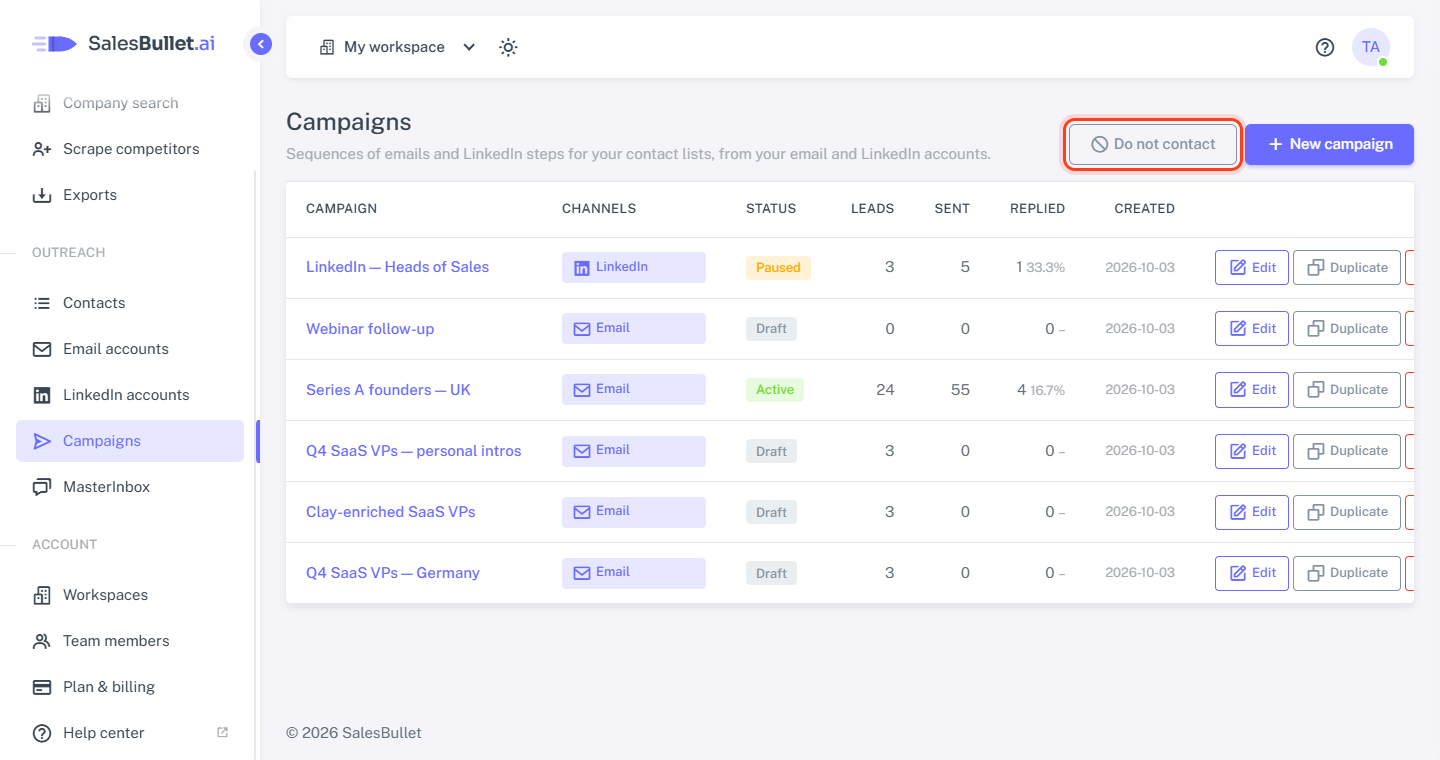The width and height of the screenshot is (1440, 760).
Task: Open the My workspace dropdown
Action: tap(397, 47)
